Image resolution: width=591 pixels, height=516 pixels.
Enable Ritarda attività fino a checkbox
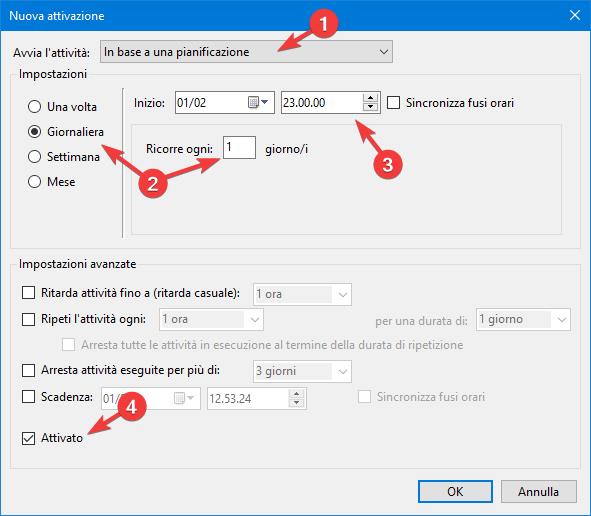(28, 293)
